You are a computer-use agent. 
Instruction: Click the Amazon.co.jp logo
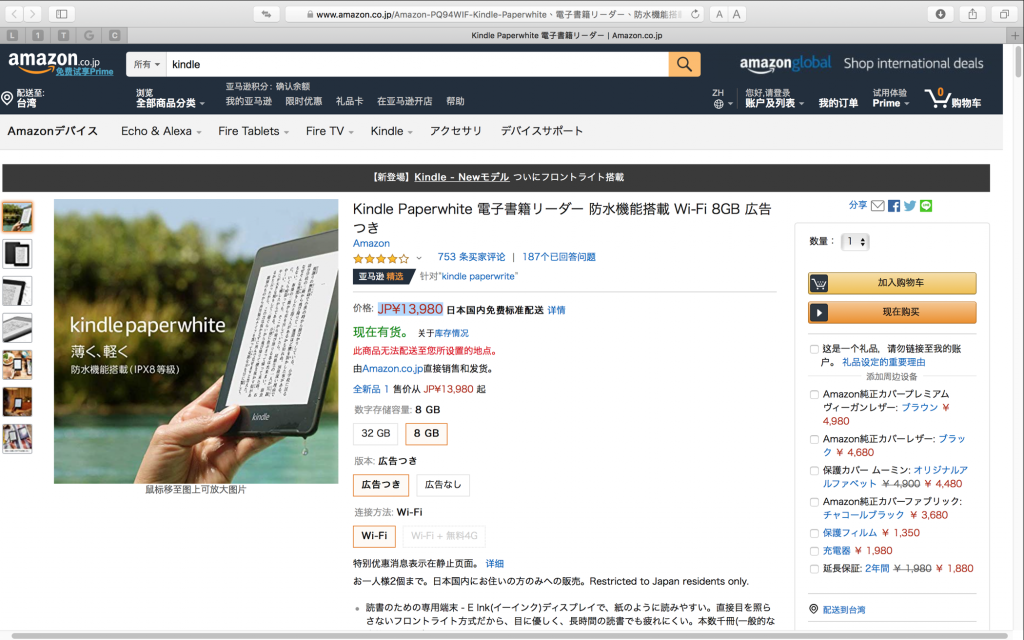tap(54, 63)
